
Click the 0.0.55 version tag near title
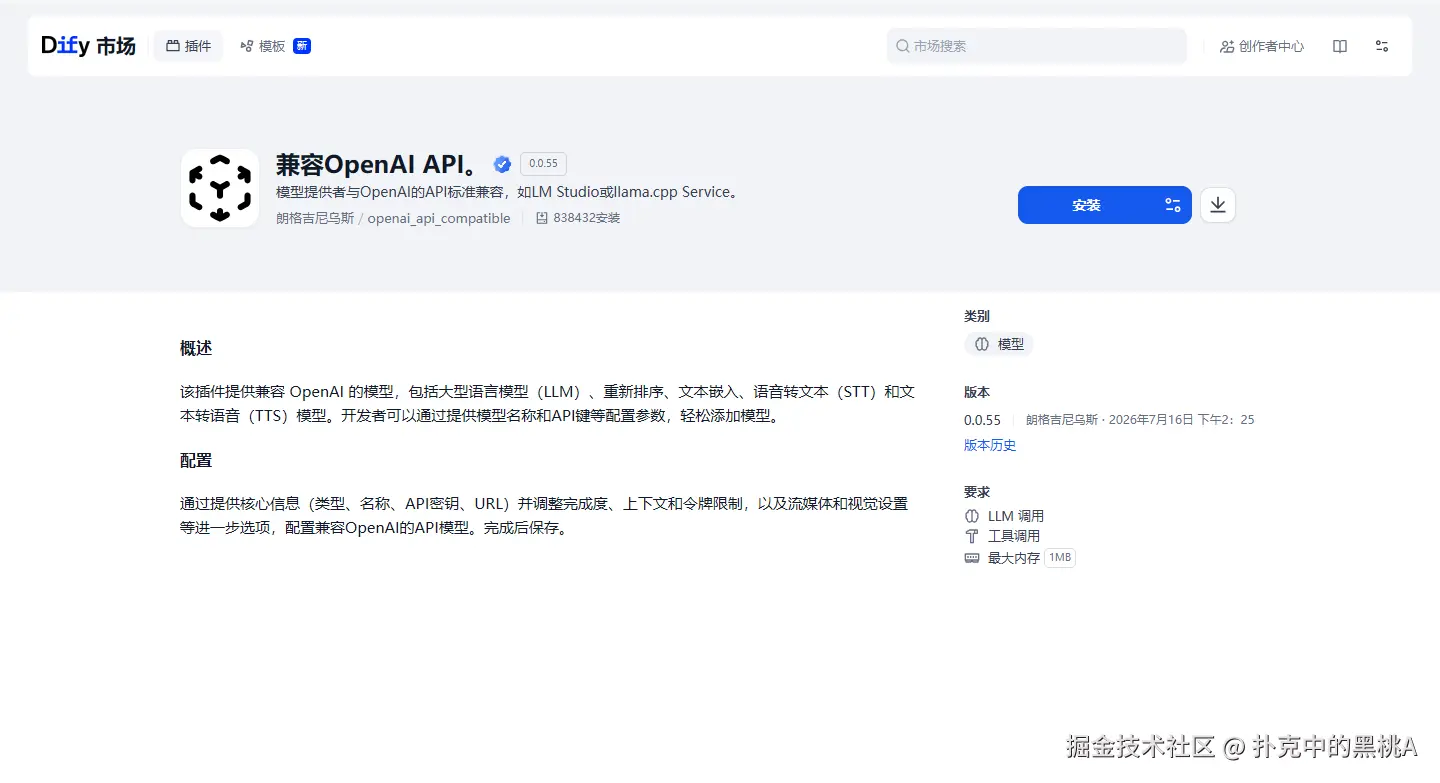(543, 164)
